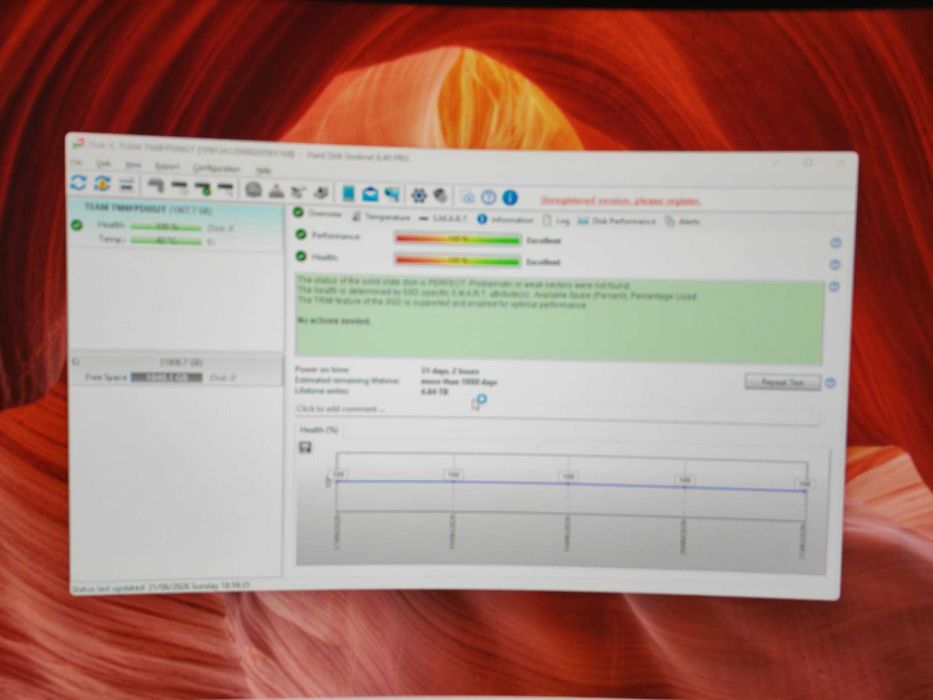933x700 pixels.
Task: Click the grey pyramid-shaped toolbar icon
Action: pyautogui.click(x=275, y=191)
